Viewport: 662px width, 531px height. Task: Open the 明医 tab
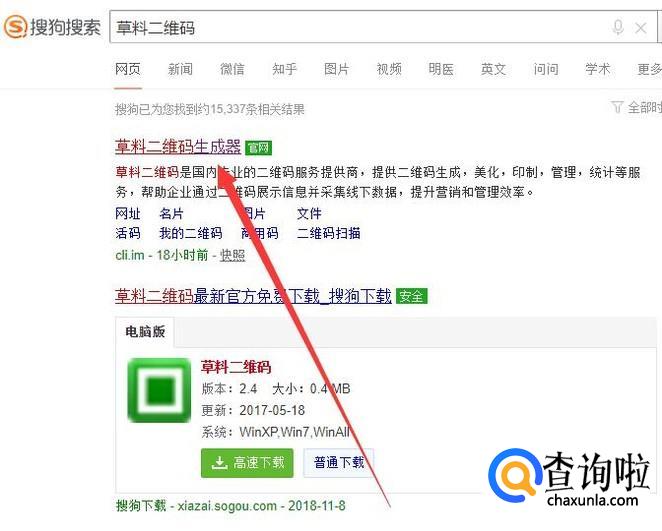tap(441, 69)
